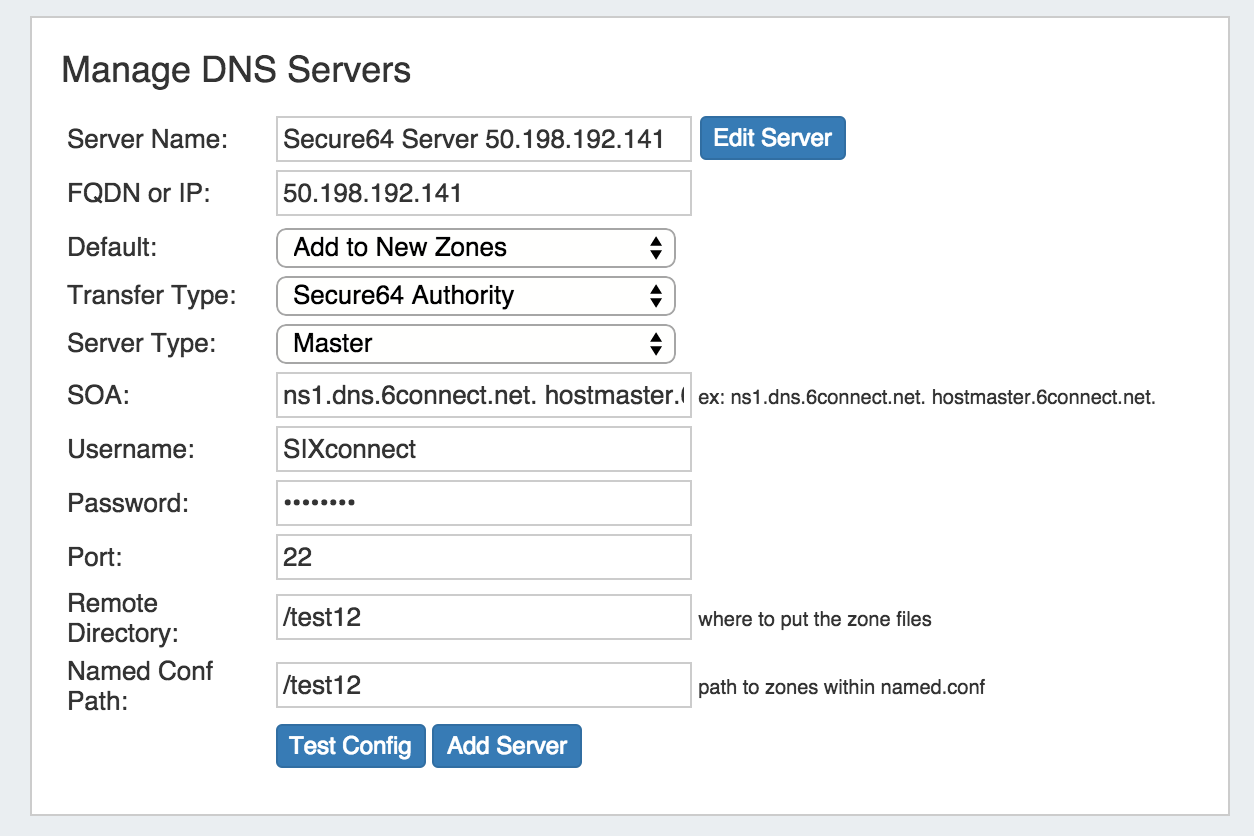Click into the FQDN or IP field
The image size is (1254, 836).
point(483,193)
